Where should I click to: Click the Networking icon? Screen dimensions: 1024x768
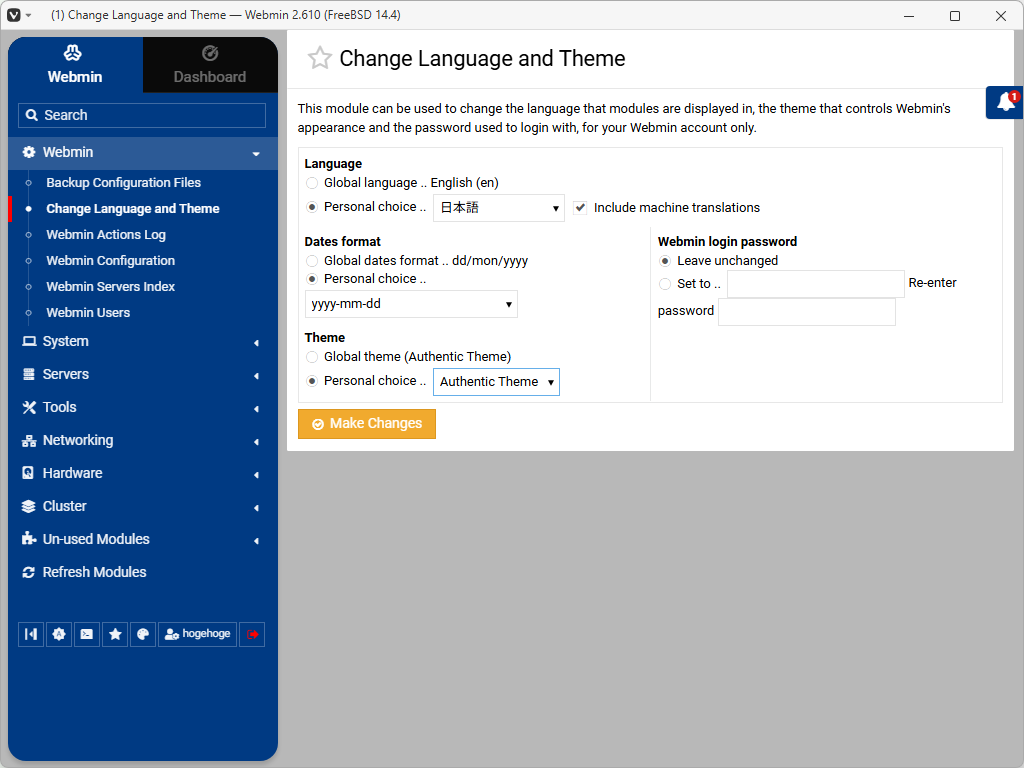tap(29, 441)
